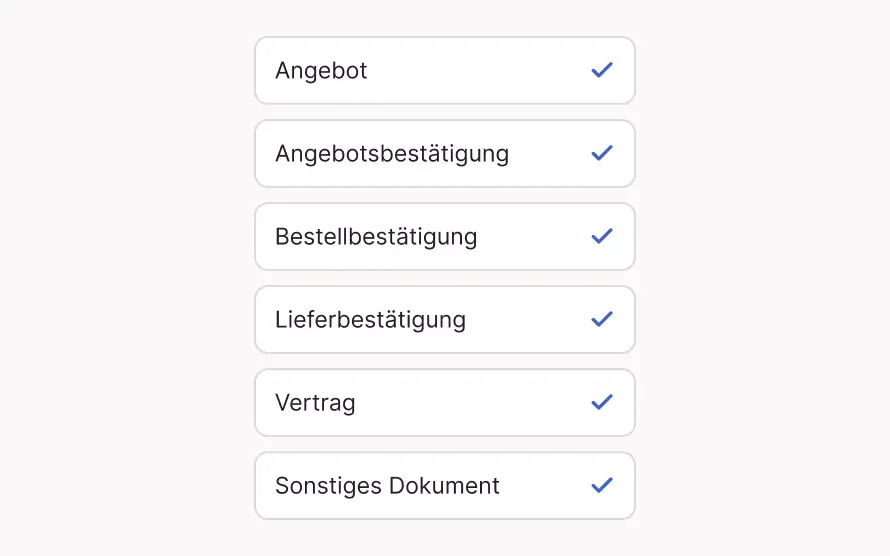Viewport: 890px width, 556px height.
Task: Click the Lieferbestätigung checkmark icon
Action: tap(601, 319)
